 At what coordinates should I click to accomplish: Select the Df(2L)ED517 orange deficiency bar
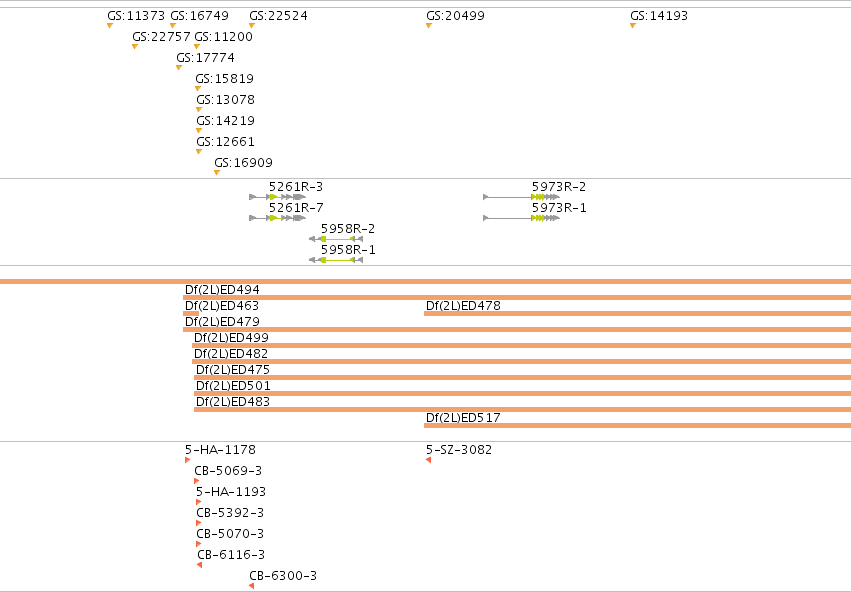[x=637, y=425]
